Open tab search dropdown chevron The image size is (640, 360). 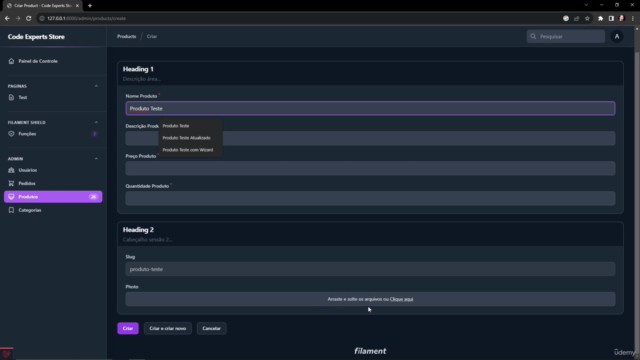pos(586,5)
